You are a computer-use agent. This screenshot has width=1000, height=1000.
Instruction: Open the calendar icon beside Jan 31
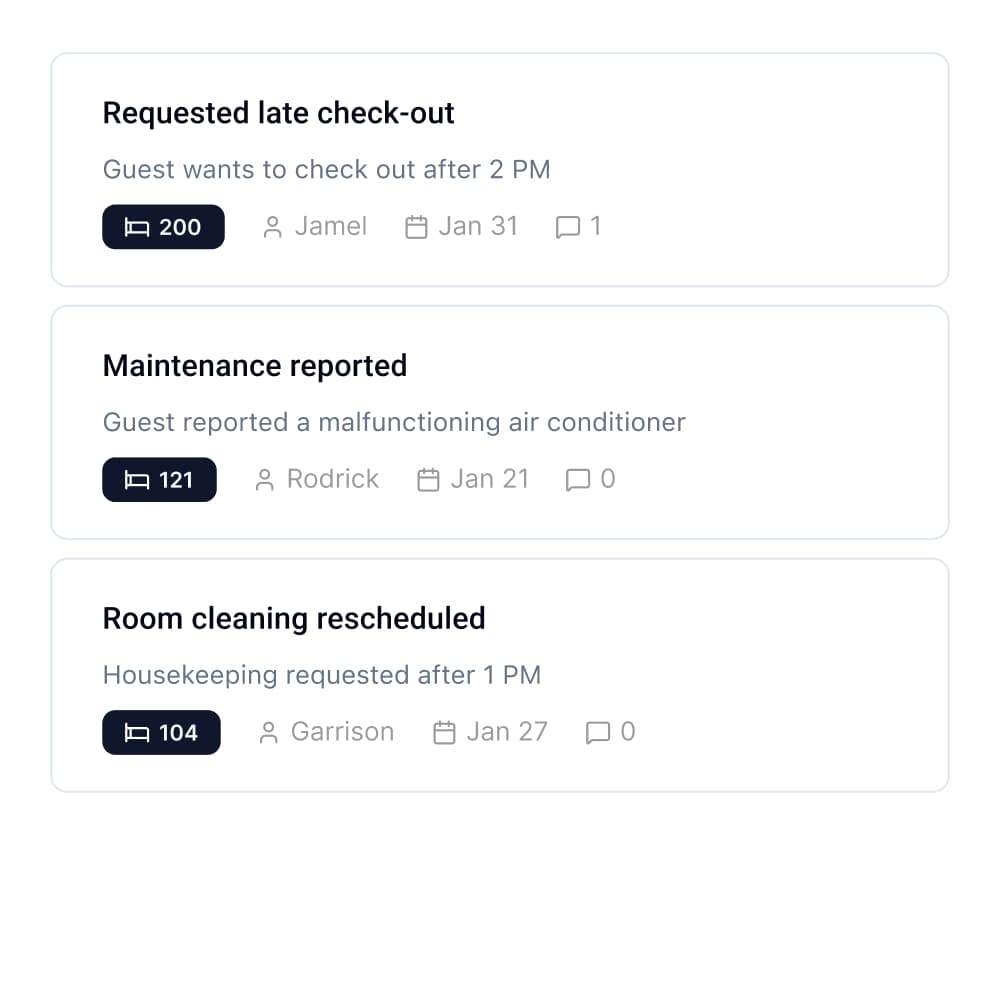click(415, 226)
